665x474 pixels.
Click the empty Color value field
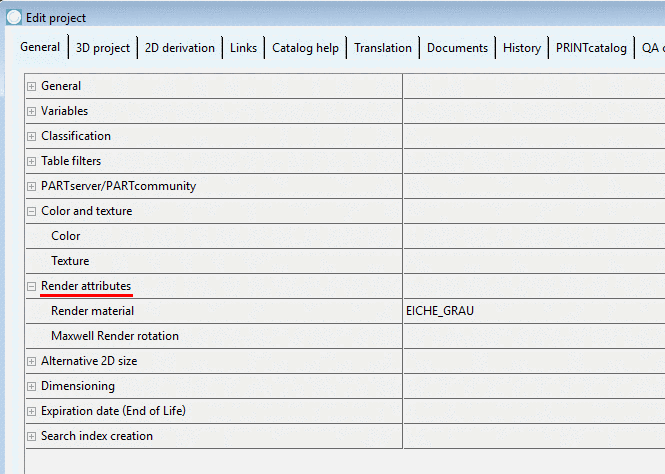[534, 236]
